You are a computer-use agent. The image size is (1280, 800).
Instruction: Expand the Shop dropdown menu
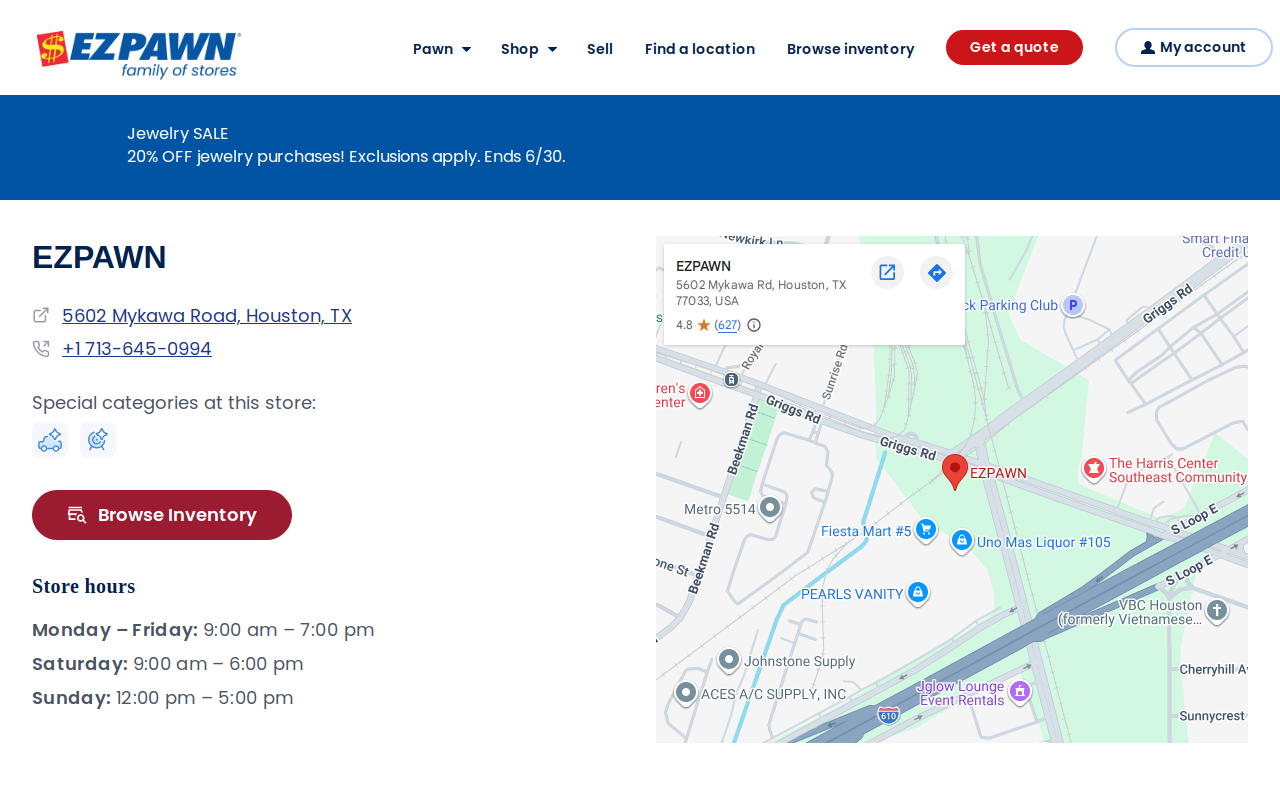[528, 49]
